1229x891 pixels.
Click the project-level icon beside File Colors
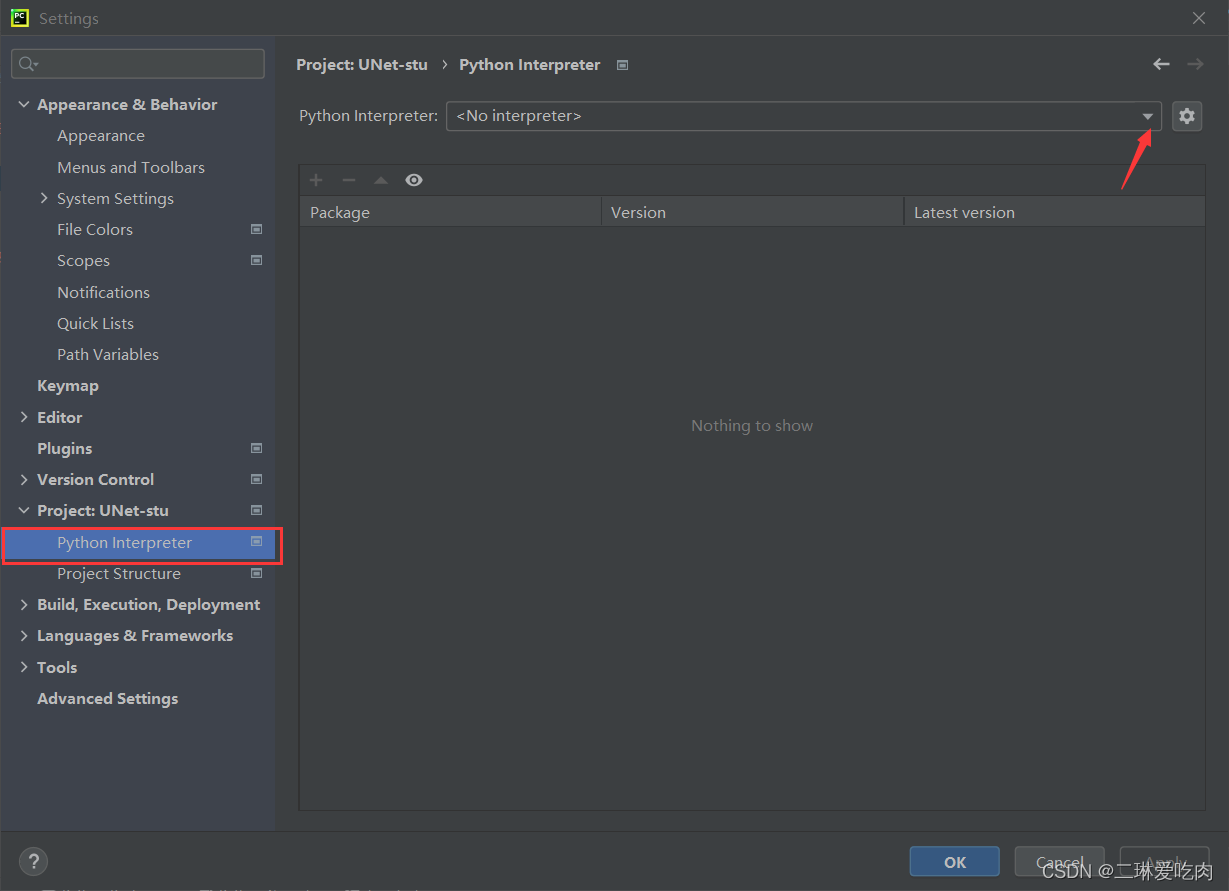[x=256, y=229]
